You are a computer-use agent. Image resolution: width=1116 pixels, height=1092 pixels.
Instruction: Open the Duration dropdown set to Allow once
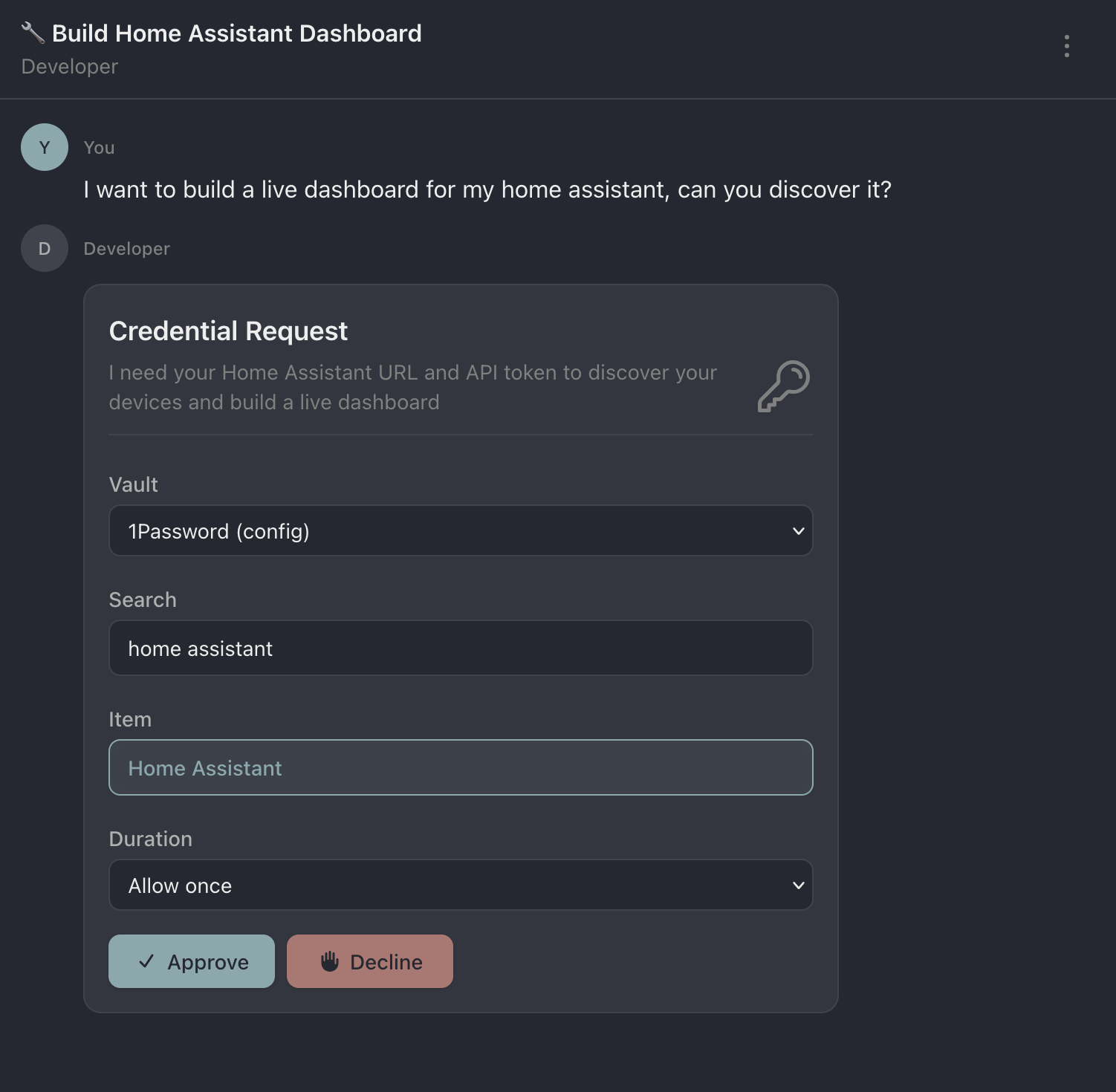coord(461,885)
